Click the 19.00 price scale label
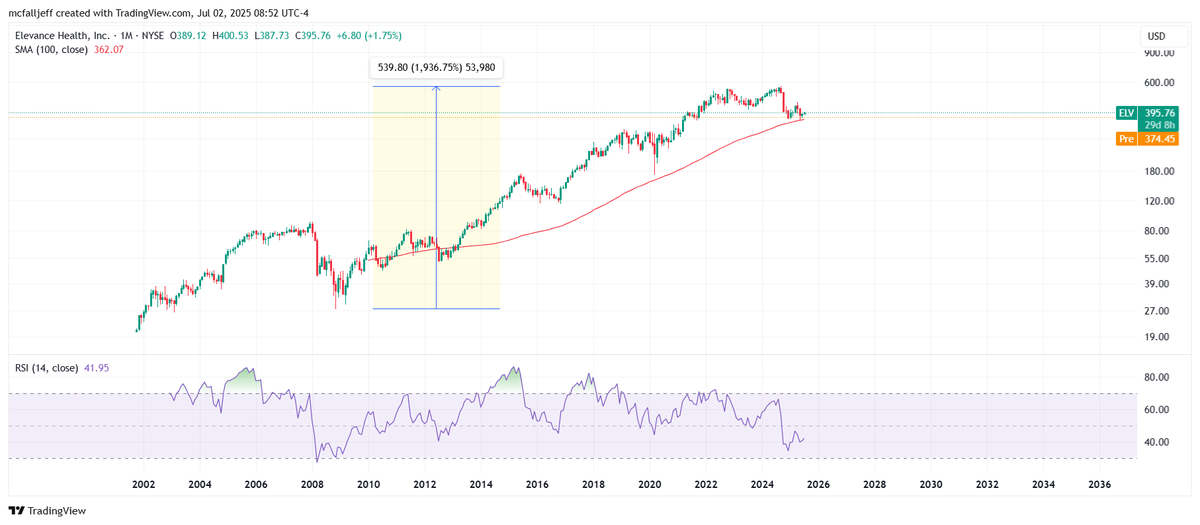This screenshot has width=1200, height=525. pos(1158,336)
